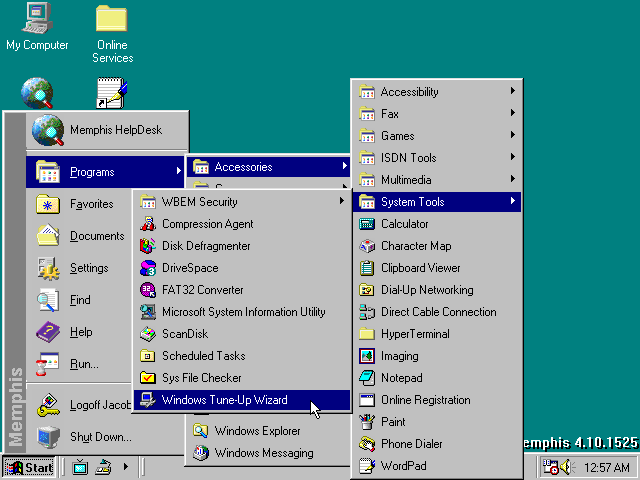Click the Notepad icon

(x=367, y=378)
